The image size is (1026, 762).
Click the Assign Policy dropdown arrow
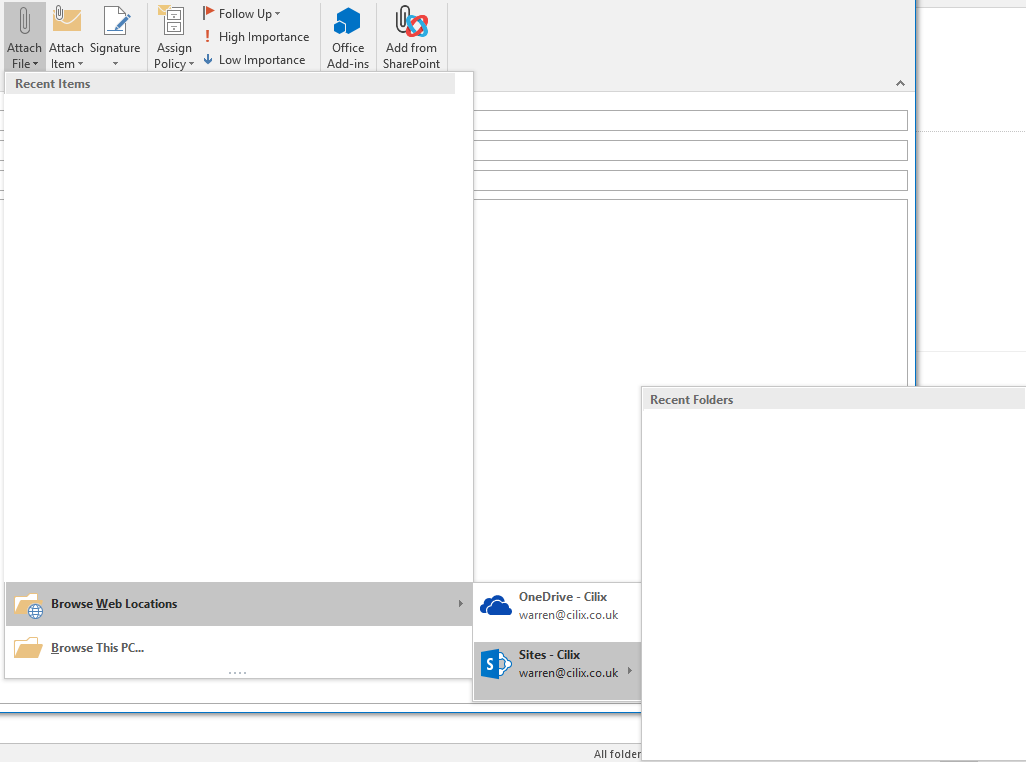point(191,64)
